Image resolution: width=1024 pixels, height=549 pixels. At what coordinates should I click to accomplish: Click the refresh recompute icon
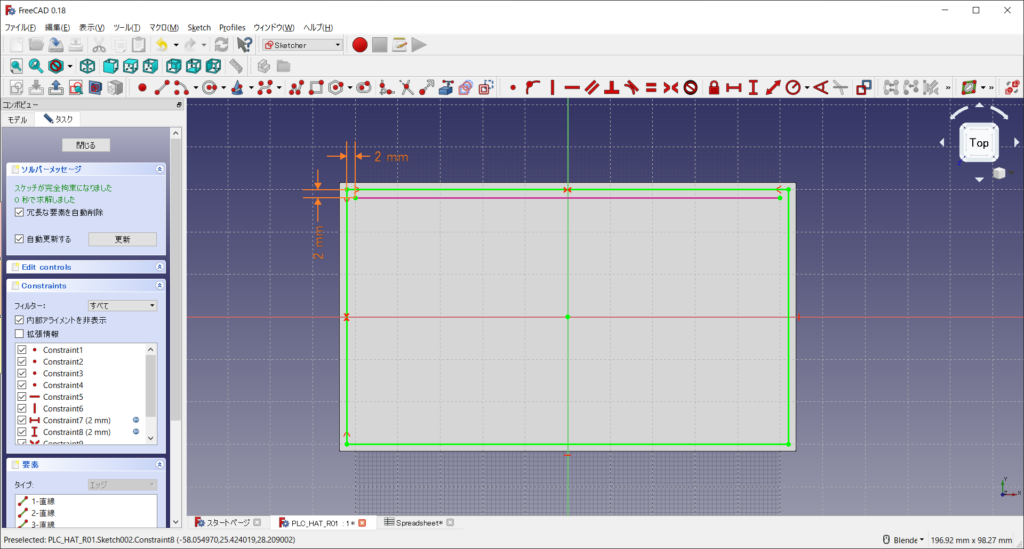click(x=221, y=45)
